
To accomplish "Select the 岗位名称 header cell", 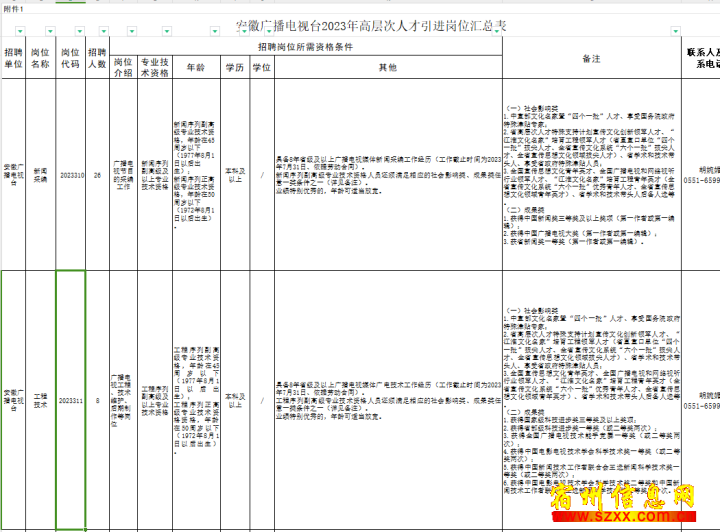I will click(40, 58).
